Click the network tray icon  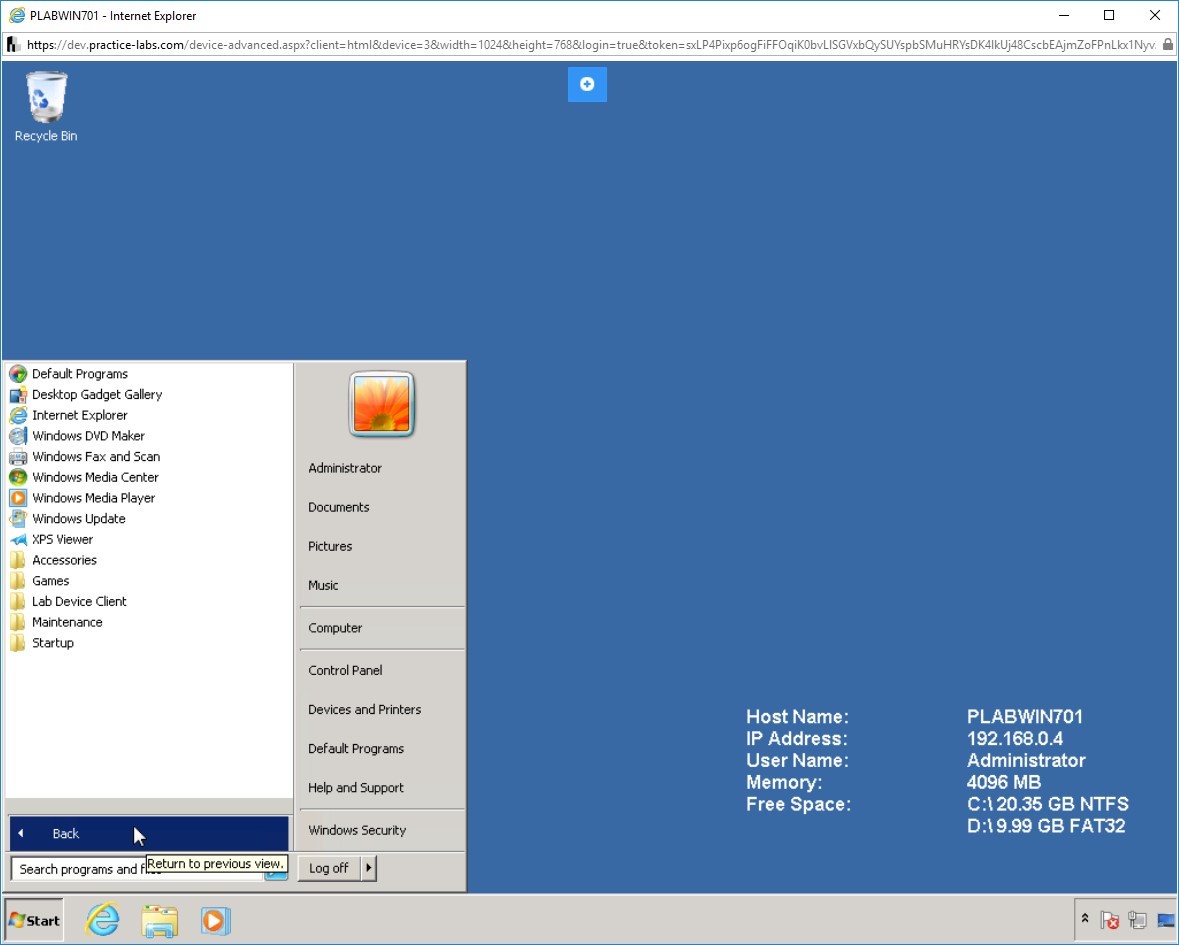point(1138,919)
